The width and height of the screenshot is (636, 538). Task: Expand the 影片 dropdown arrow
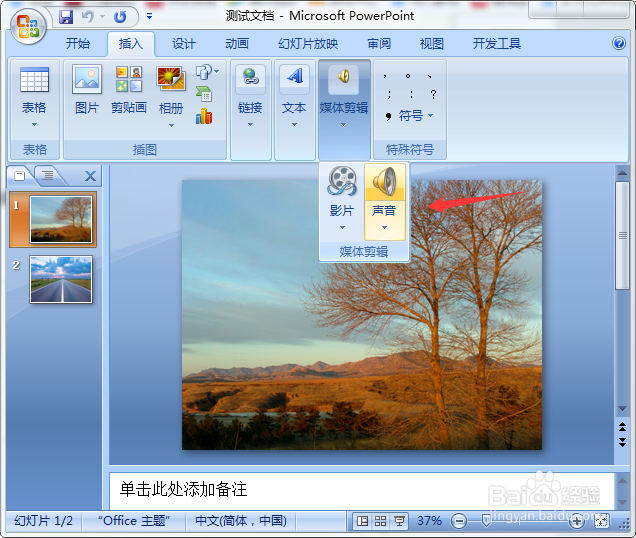coord(342,227)
